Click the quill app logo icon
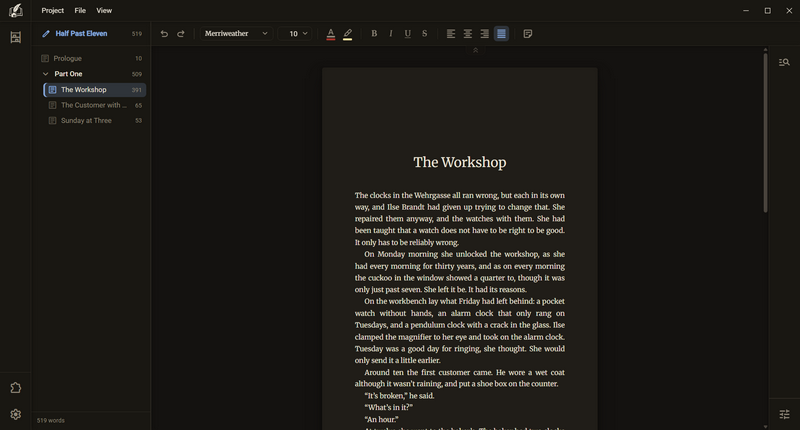Screen dimensions: 800x430 16,10
